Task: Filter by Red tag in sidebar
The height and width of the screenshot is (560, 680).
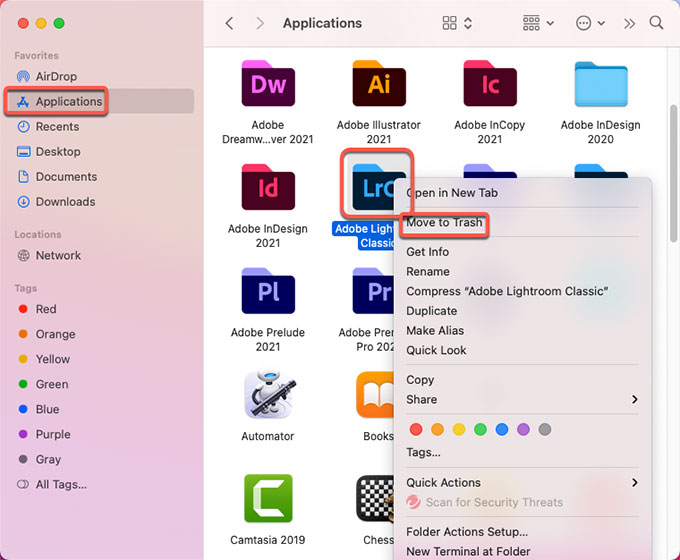Action: 38,309
